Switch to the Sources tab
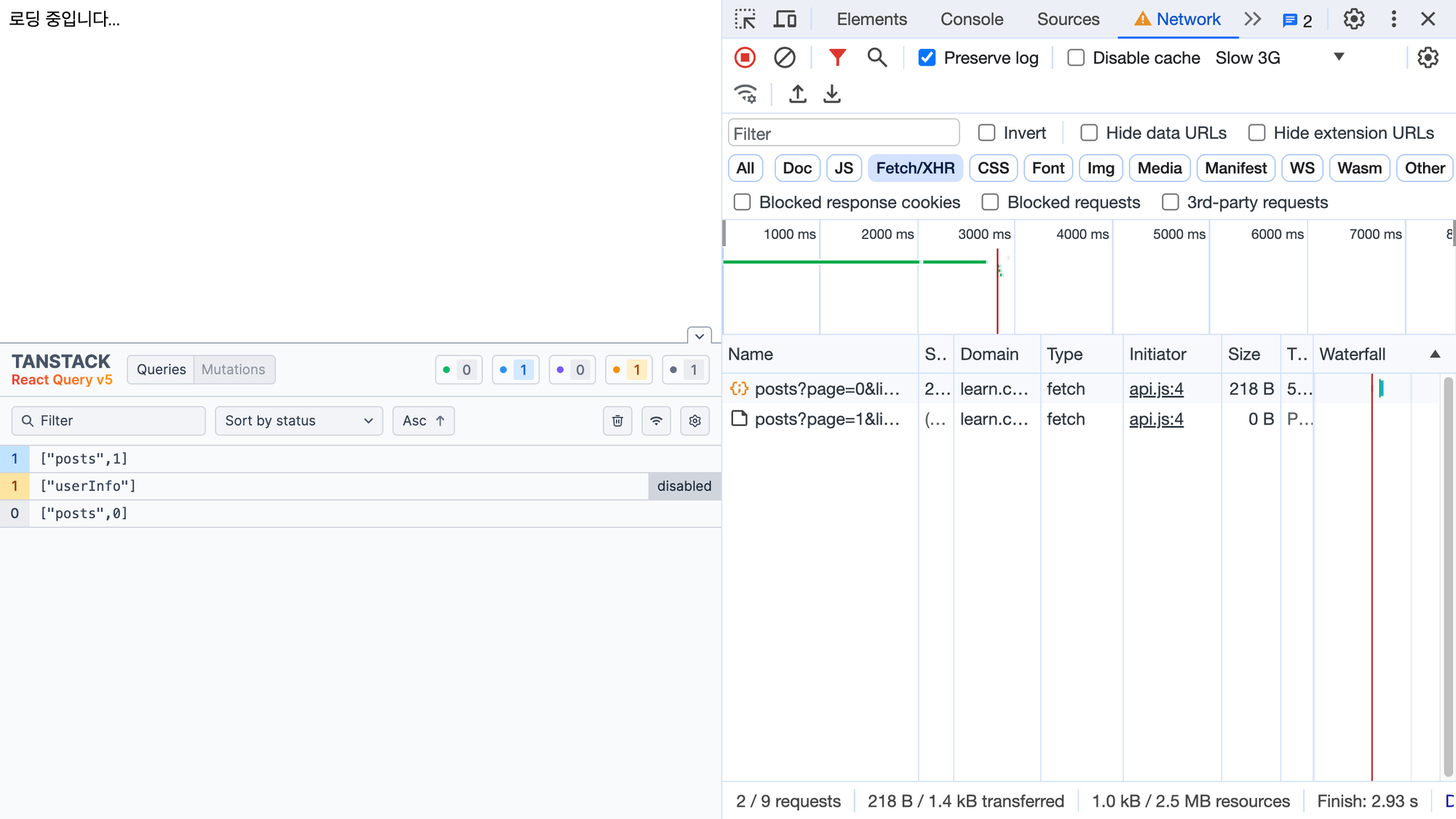This screenshot has width=1456, height=819. click(x=1068, y=19)
